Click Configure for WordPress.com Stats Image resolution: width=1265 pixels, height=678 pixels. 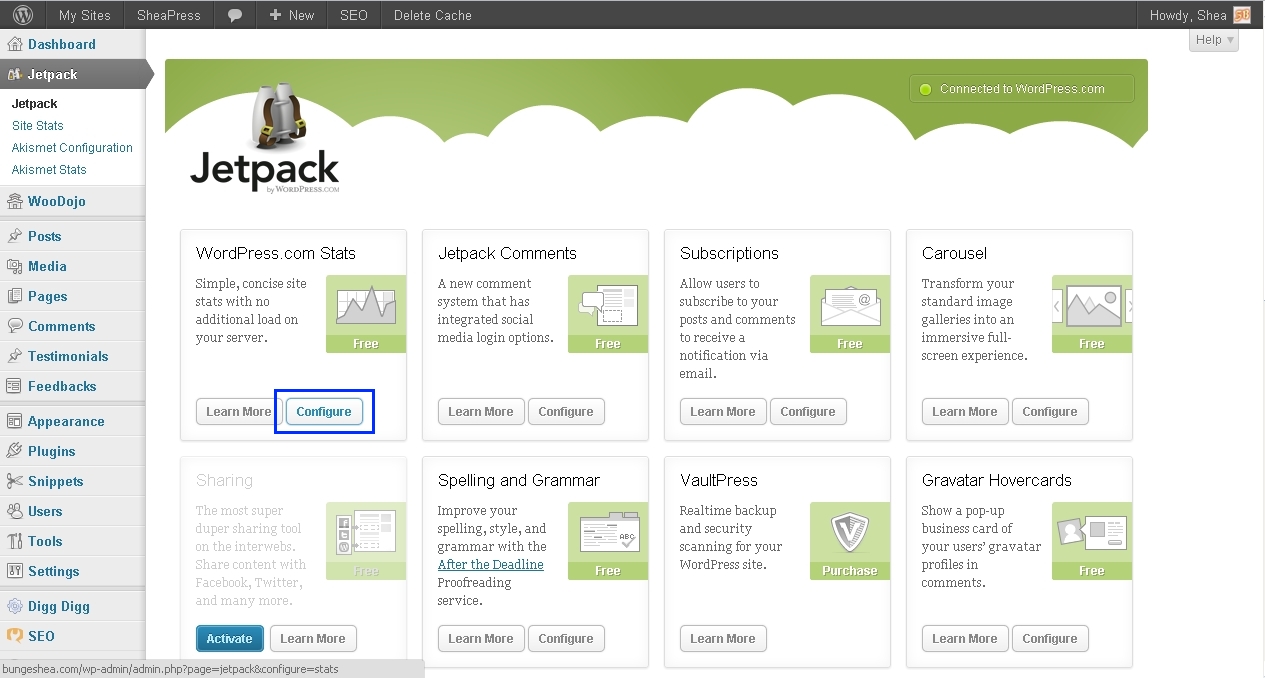[324, 412]
